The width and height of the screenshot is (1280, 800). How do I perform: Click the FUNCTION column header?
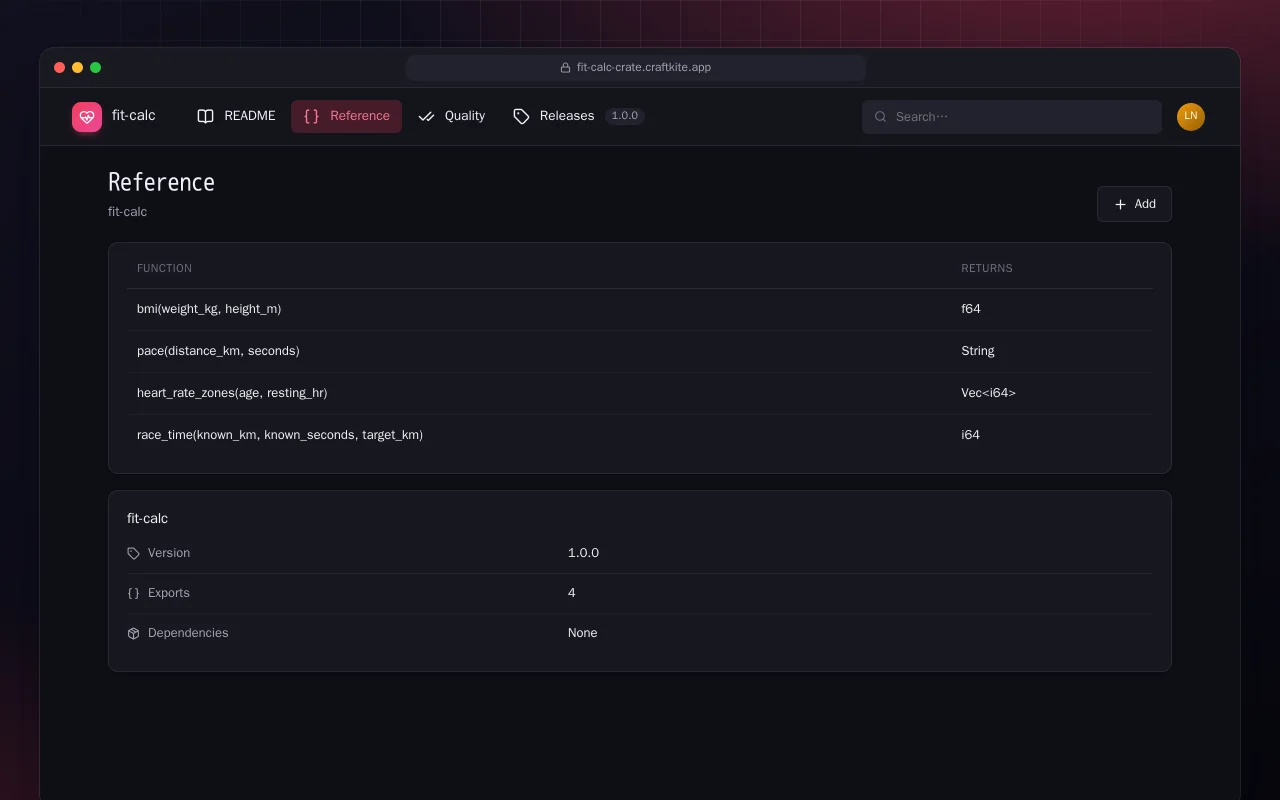click(164, 268)
